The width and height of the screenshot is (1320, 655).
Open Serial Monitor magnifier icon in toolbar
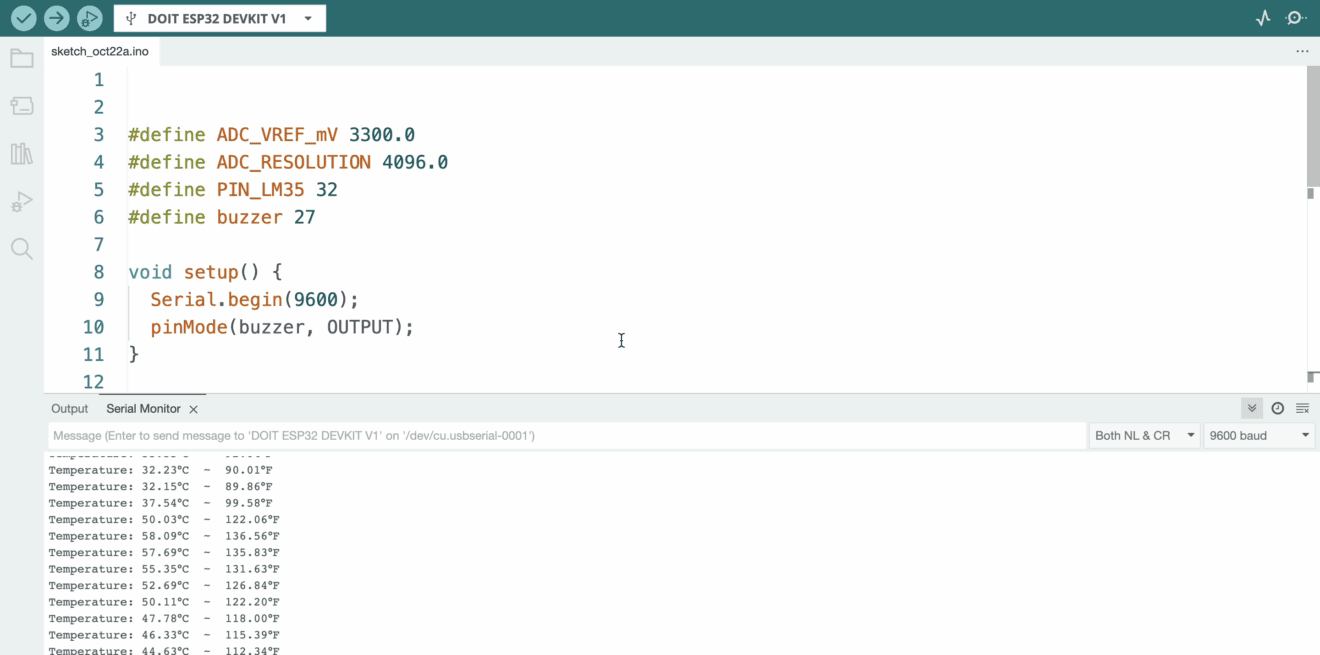pyautogui.click(x=1296, y=18)
